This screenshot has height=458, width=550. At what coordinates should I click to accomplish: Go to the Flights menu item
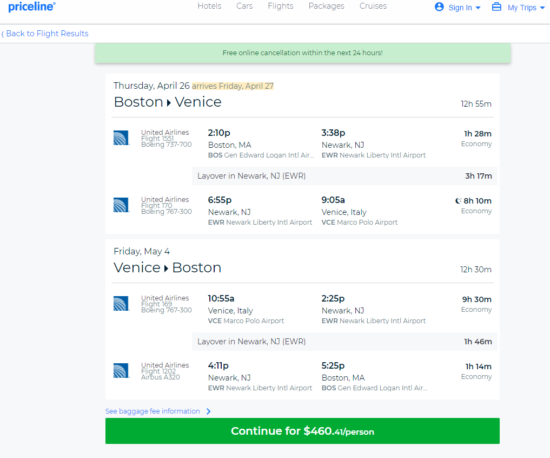tap(281, 6)
